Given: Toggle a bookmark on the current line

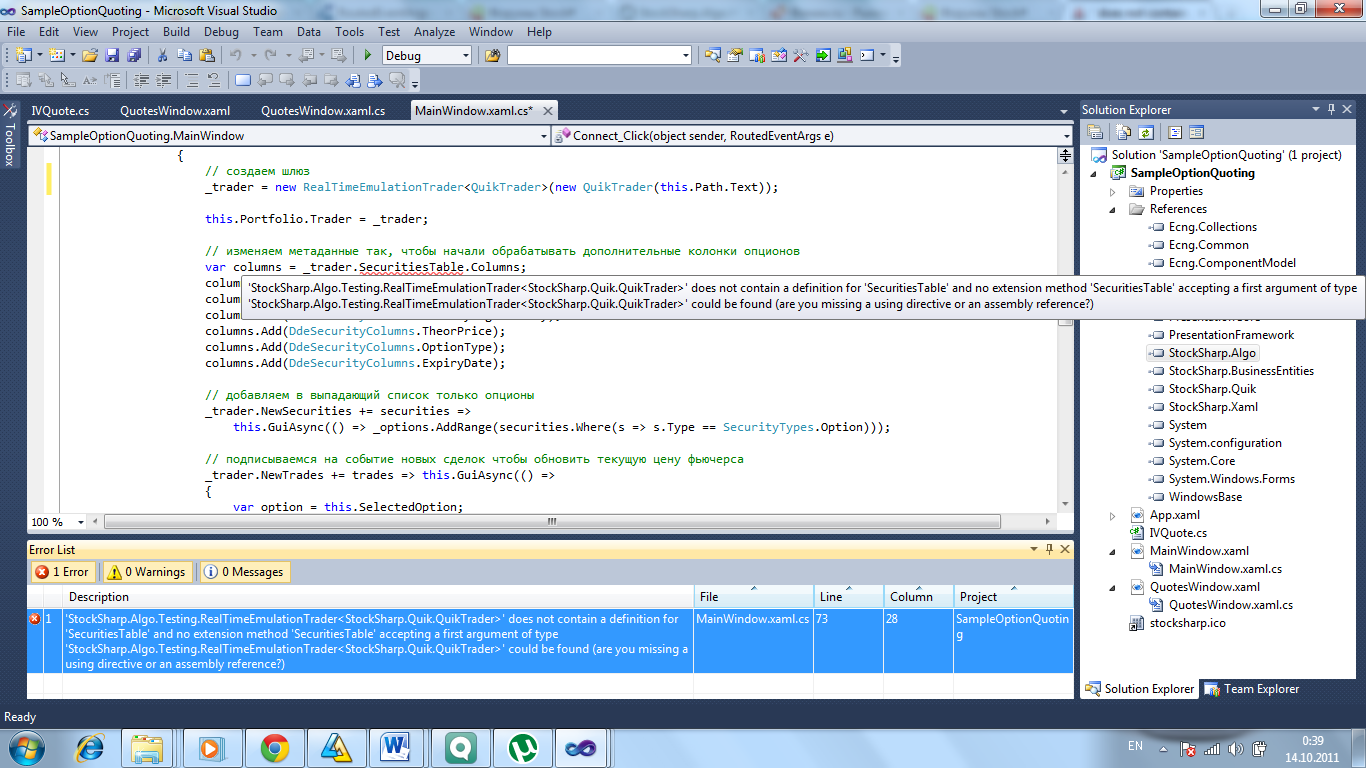Looking at the screenshot, I should (x=242, y=81).
